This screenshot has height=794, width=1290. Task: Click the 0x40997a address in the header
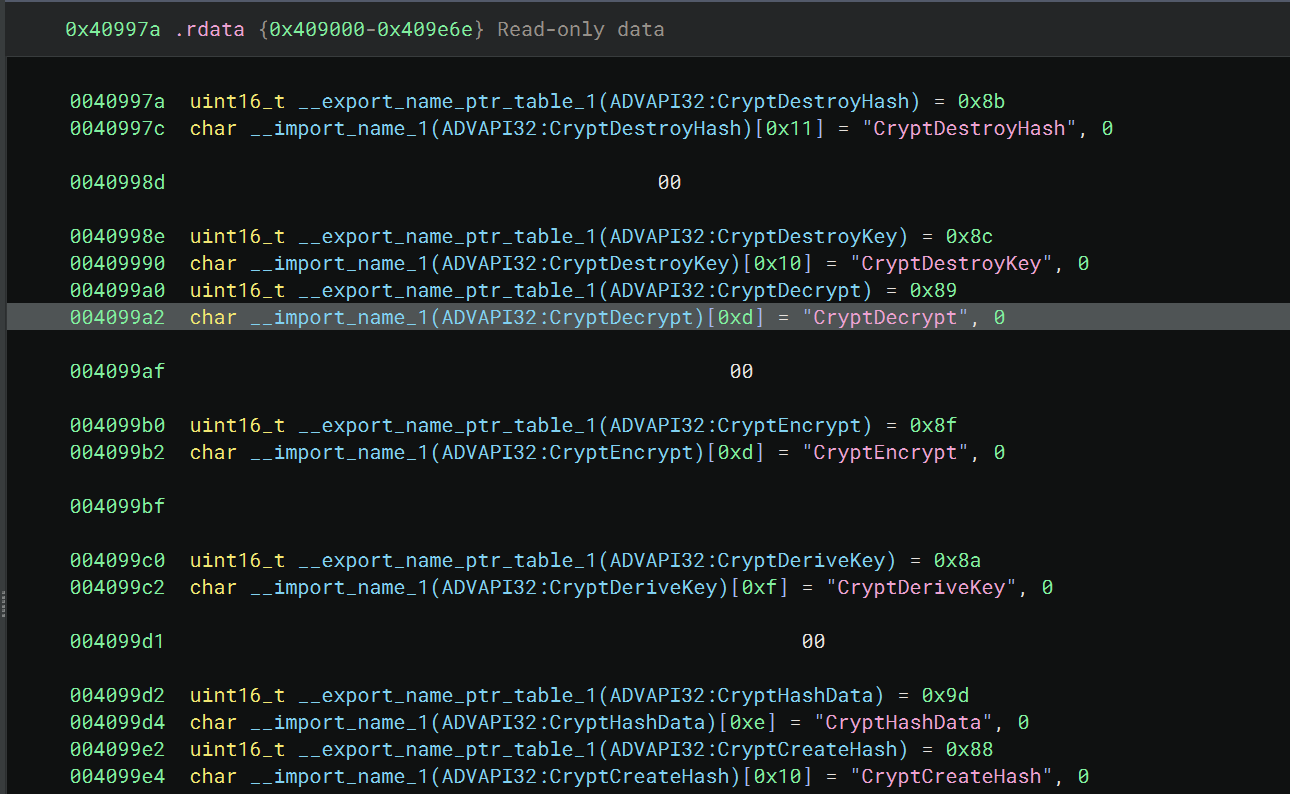click(x=113, y=29)
